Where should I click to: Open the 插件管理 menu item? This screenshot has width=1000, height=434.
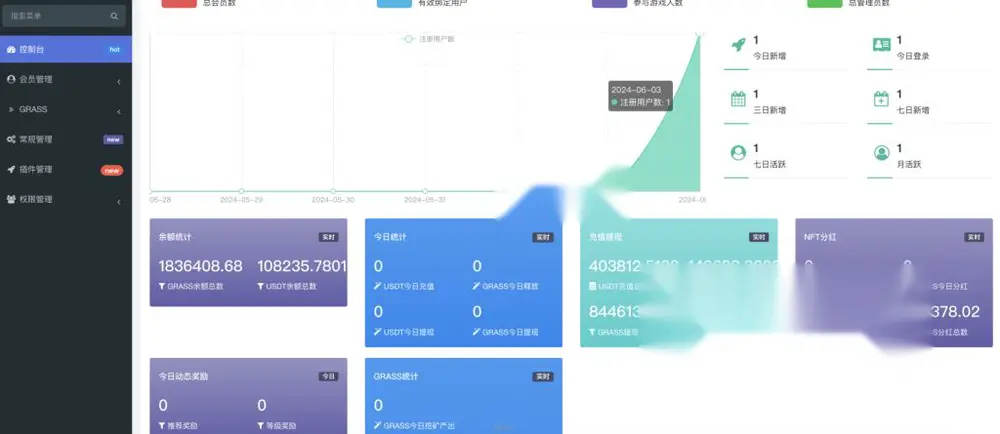66,170
